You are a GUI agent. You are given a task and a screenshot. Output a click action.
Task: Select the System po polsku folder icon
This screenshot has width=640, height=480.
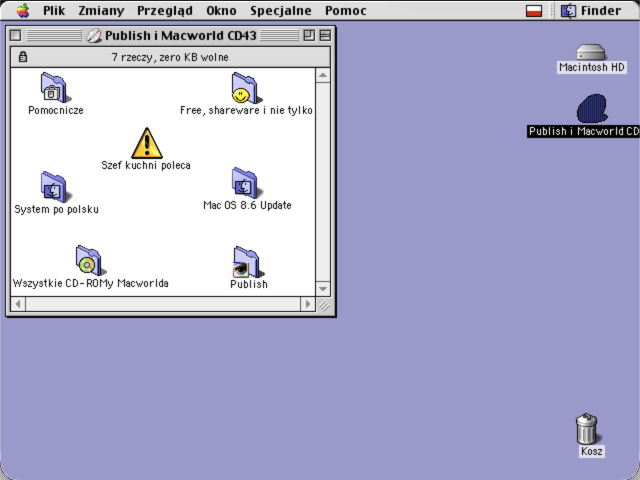click(55, 187)
